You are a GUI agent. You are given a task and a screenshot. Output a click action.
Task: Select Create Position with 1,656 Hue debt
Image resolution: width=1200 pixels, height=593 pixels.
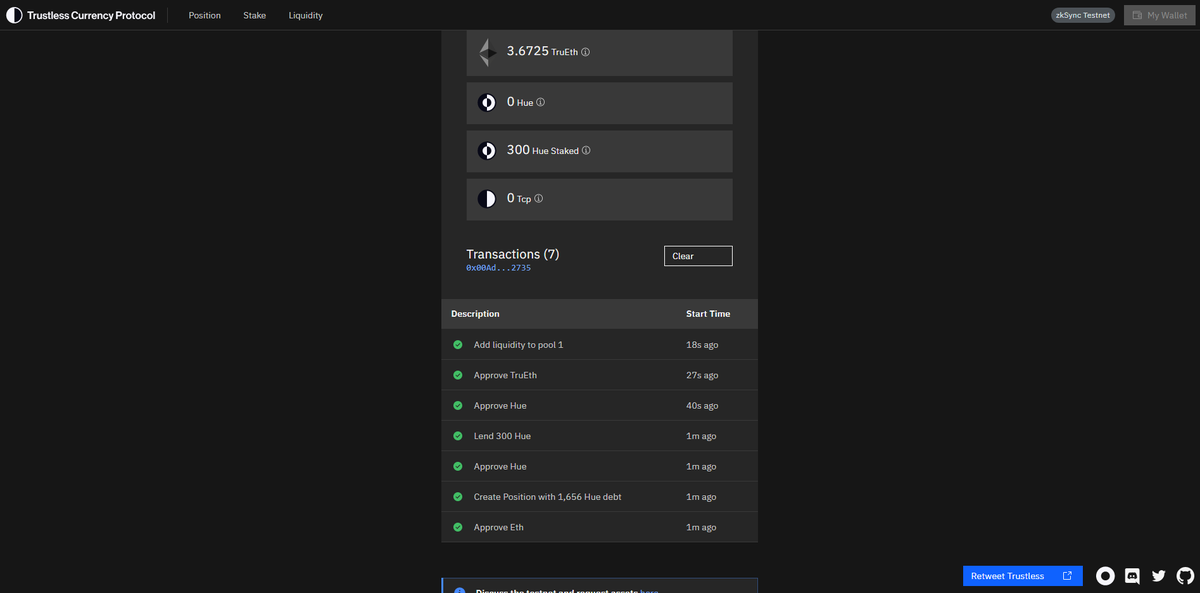[x=548, y=497]
